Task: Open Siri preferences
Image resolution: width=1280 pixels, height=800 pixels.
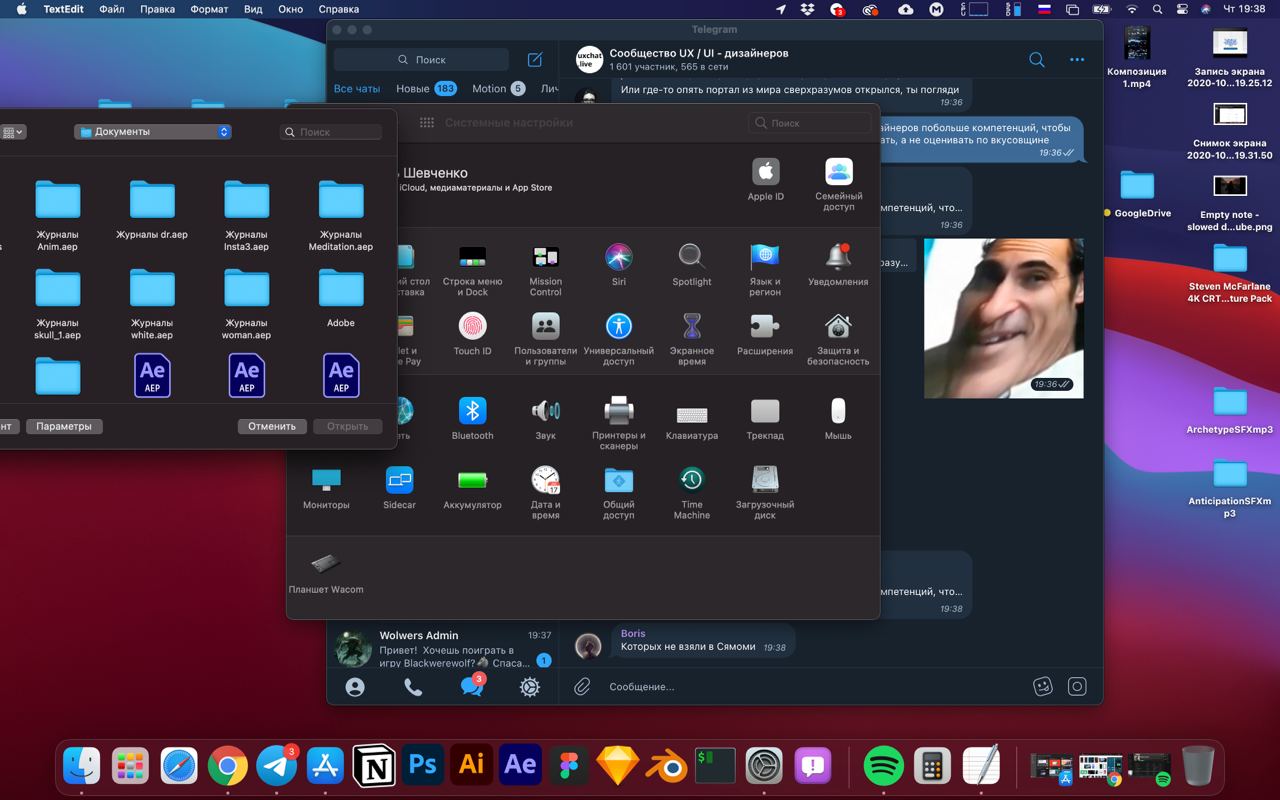Action: click(x=619, y=265)
